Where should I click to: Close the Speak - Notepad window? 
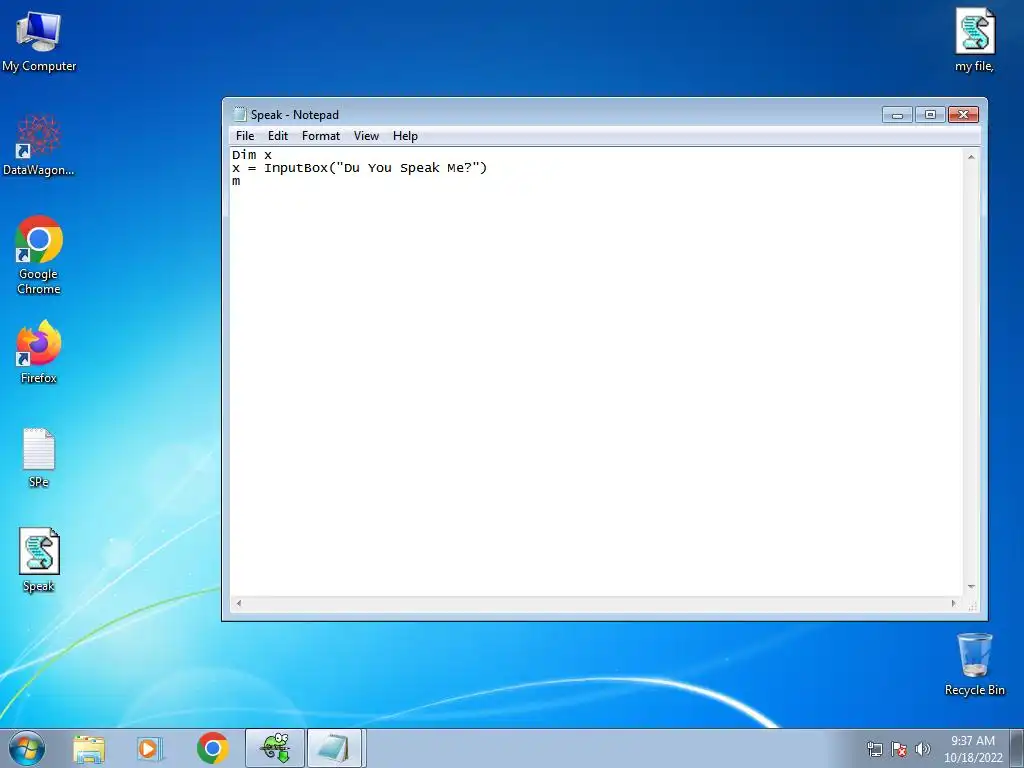963,115
